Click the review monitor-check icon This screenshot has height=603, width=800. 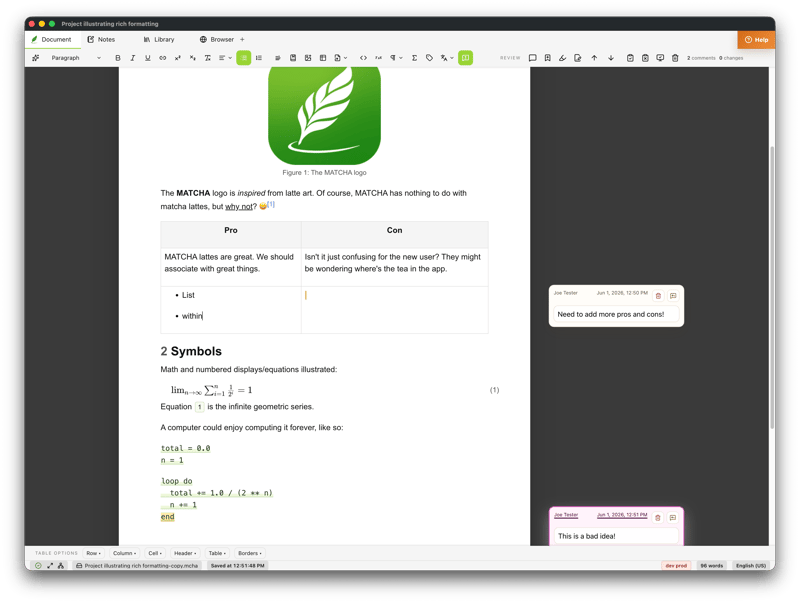(x=660, y=58)
